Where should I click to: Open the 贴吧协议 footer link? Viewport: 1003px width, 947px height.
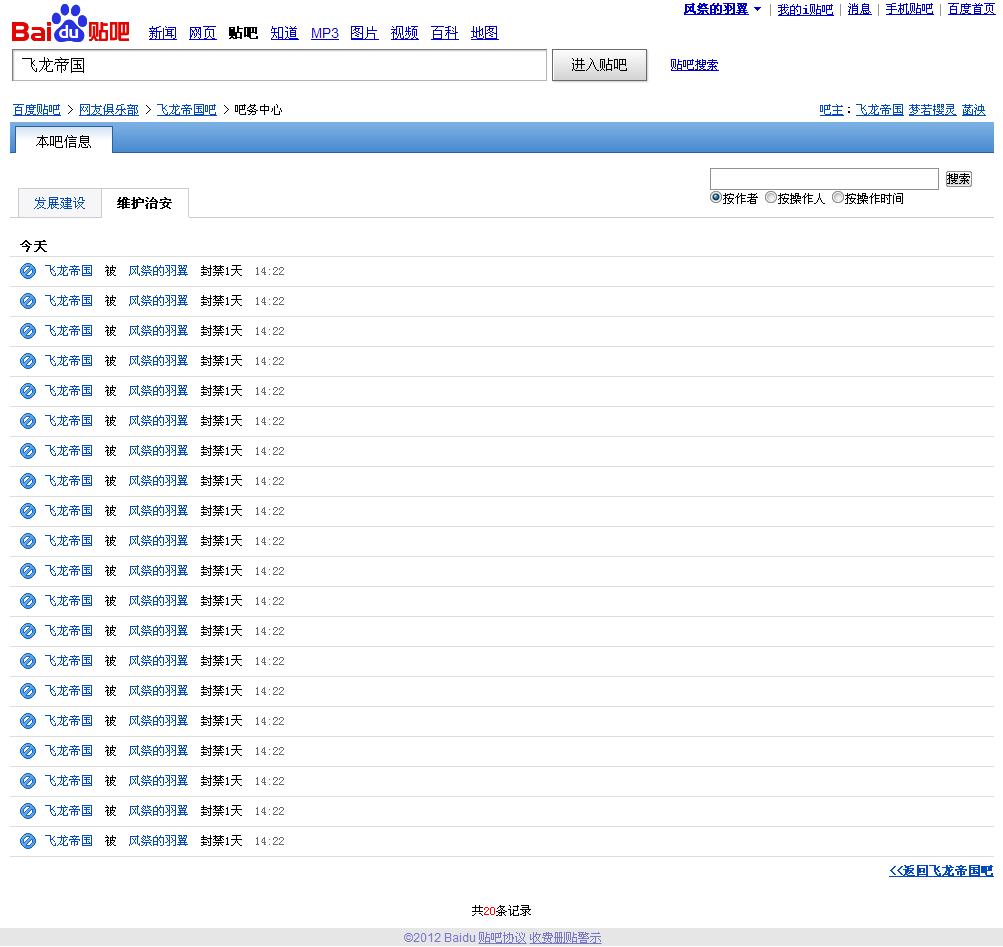coord(502,937)
